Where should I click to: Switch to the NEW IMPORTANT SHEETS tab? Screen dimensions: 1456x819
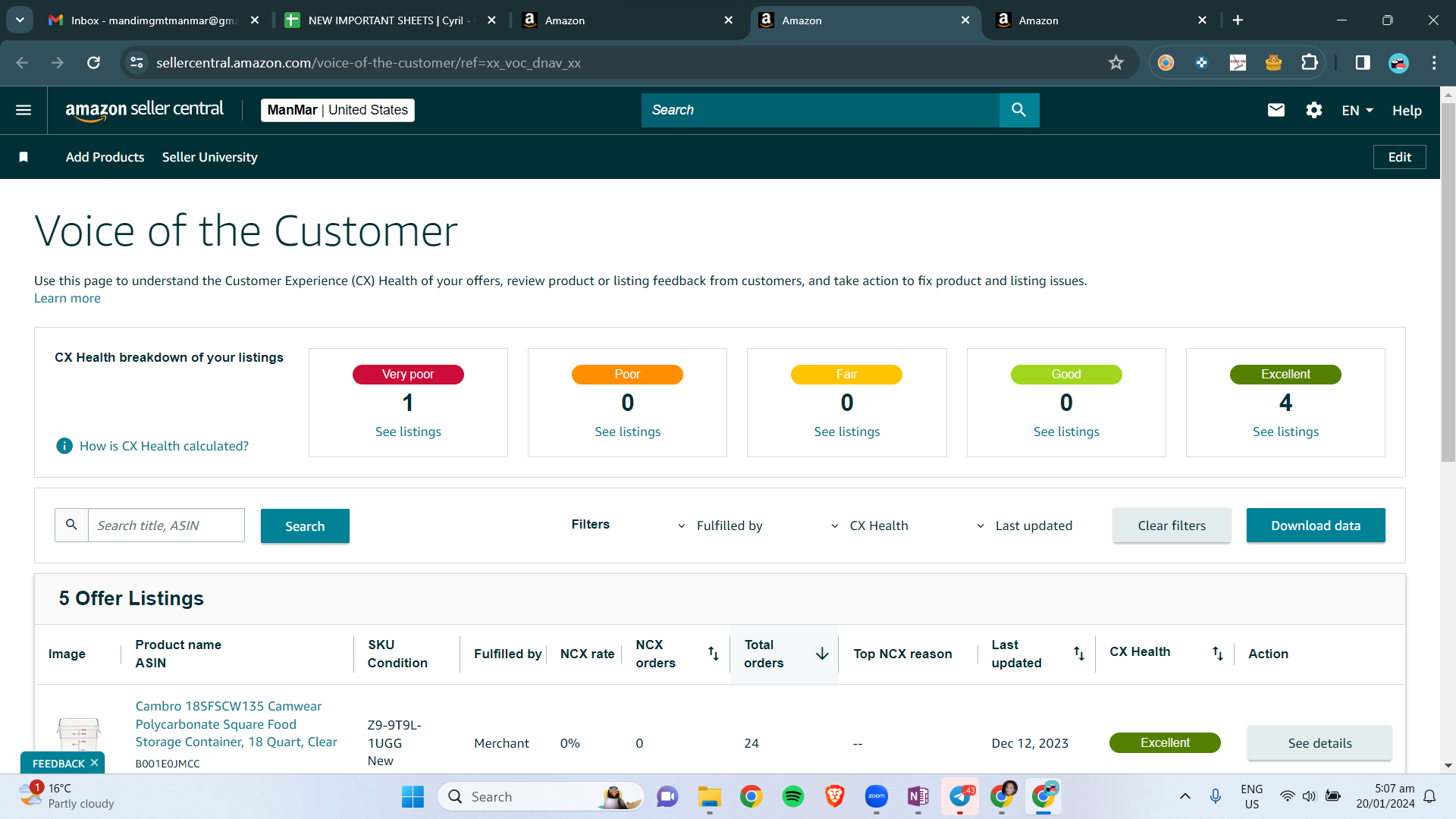click(390, 20)
